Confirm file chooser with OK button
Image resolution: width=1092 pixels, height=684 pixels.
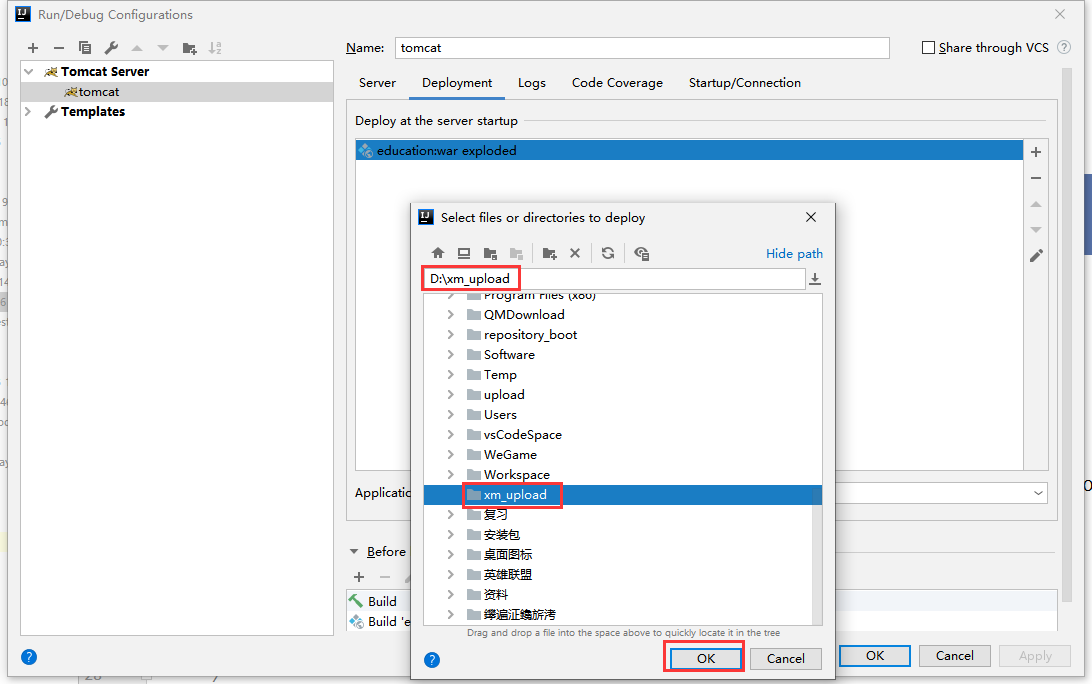coord(705,658)
